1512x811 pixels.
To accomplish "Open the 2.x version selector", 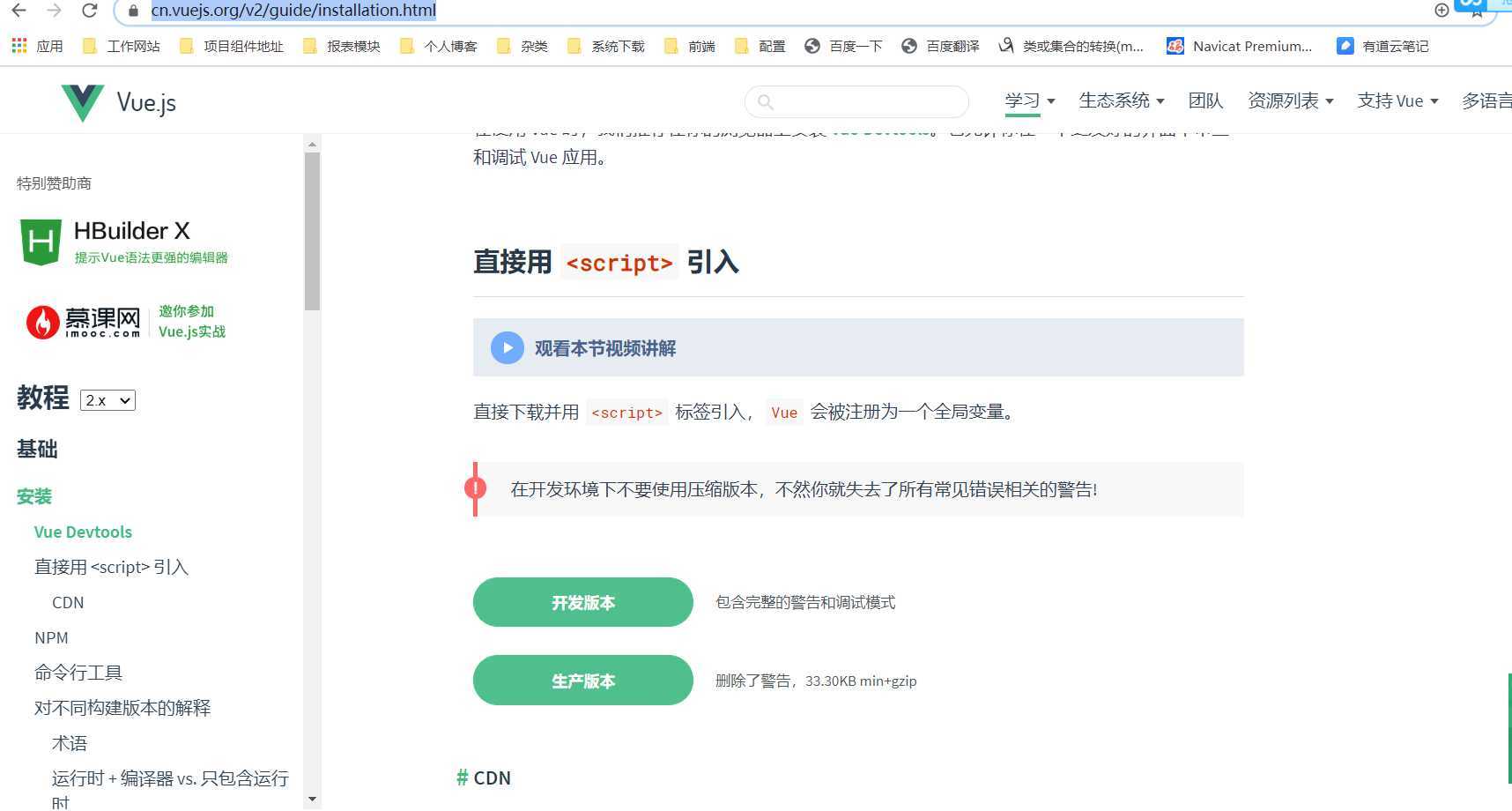I will [x=107, y=400].
